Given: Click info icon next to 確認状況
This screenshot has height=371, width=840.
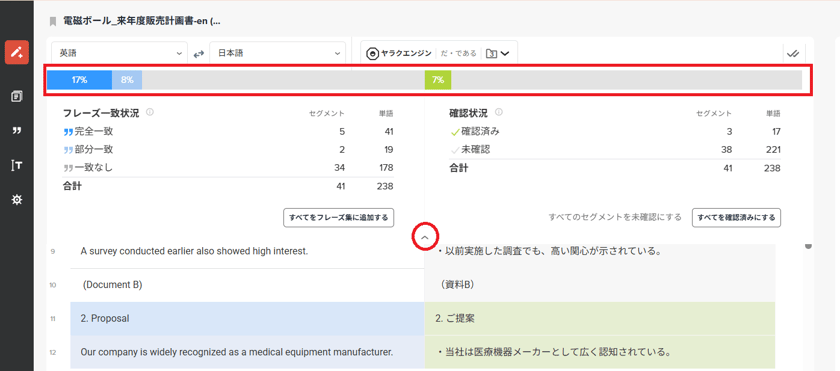Looking at the screenshot, I should tap(499, 112).
